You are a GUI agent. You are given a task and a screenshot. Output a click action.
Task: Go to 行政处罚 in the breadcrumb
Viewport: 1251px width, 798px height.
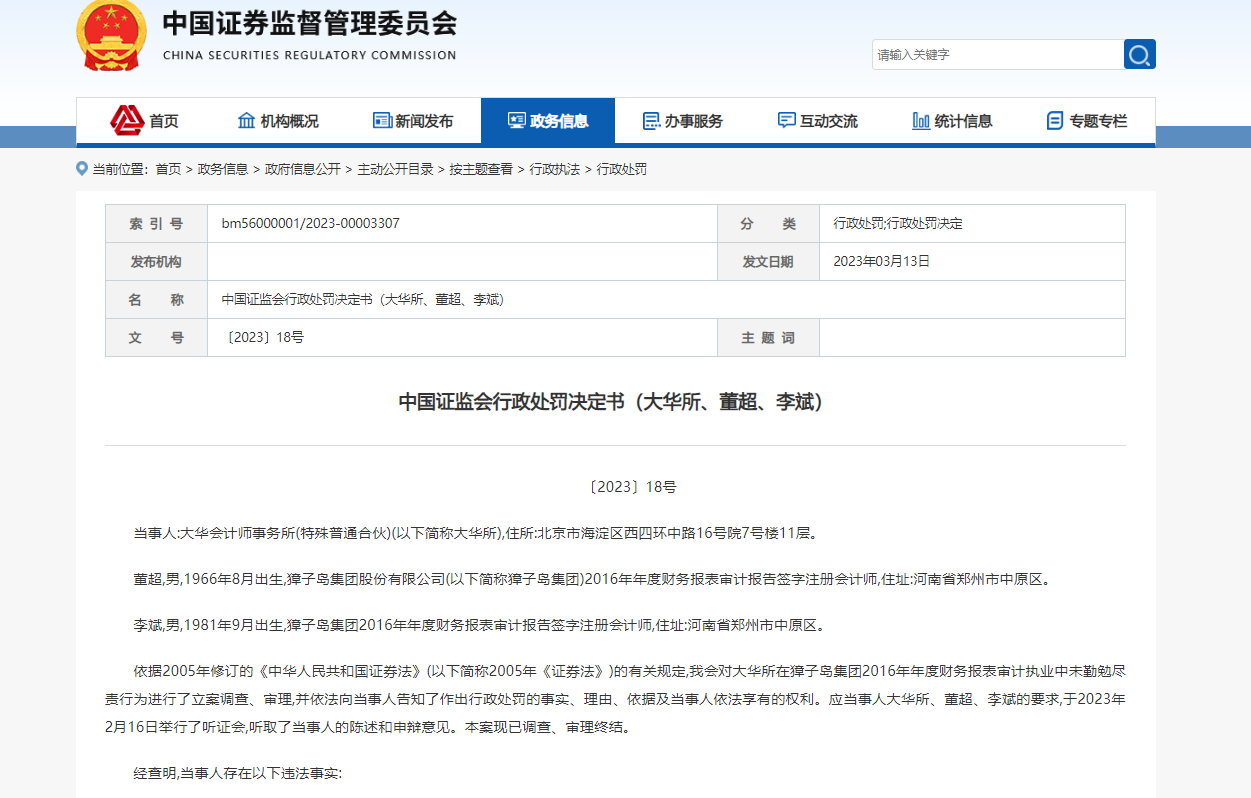pyautogui.click(x=622, y=169)
